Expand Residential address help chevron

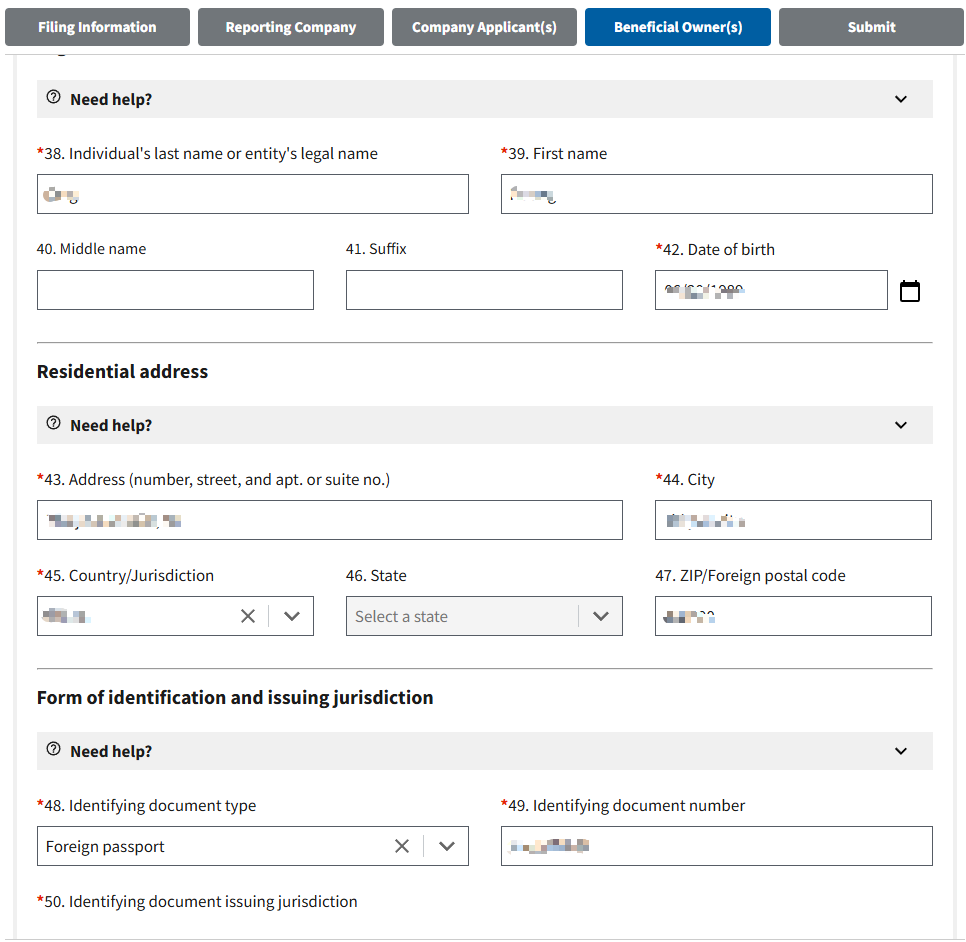point(900,425)
